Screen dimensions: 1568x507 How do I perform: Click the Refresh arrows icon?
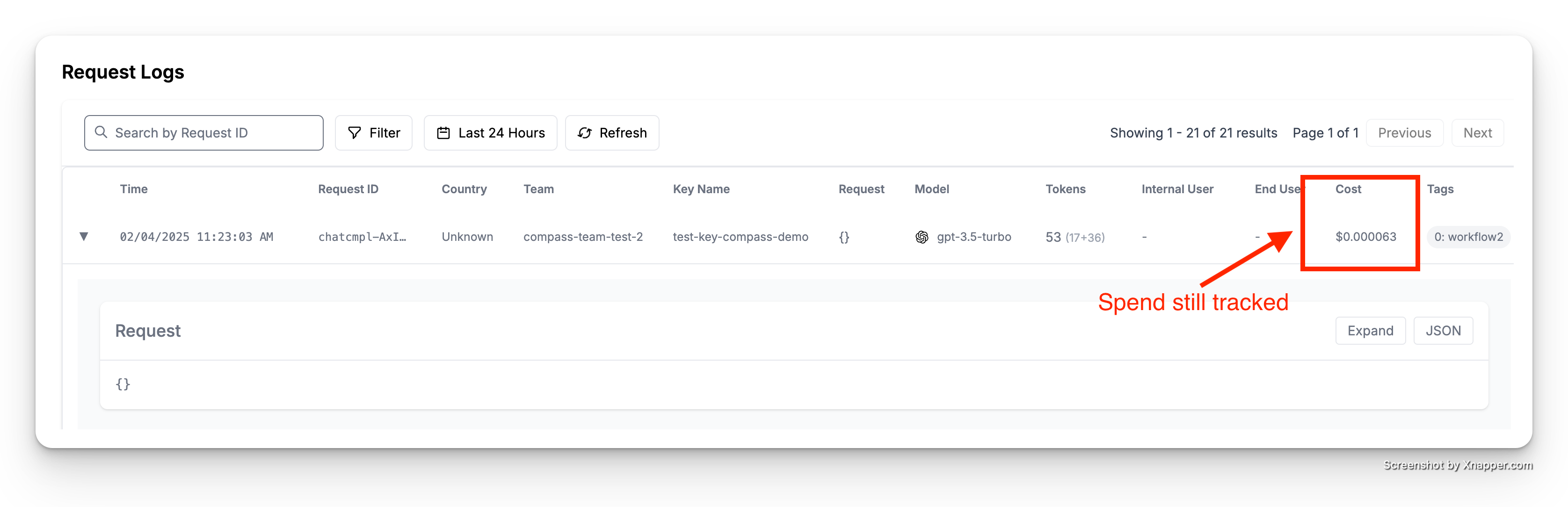coord(584,133)
